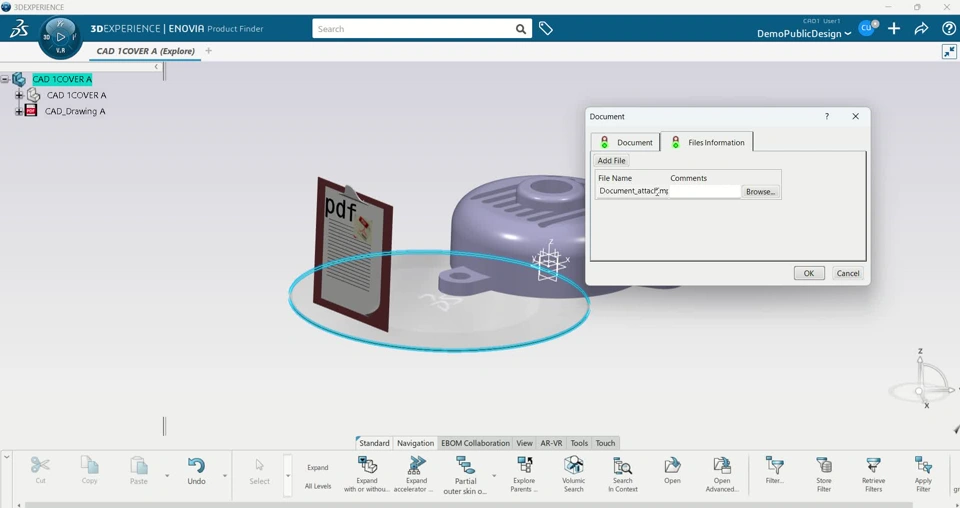Open the Partial outer skin dropdown arrow

pos(493,476)
